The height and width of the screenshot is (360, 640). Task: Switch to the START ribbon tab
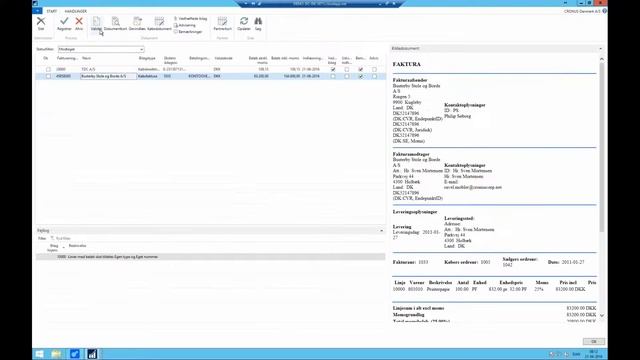52,11
